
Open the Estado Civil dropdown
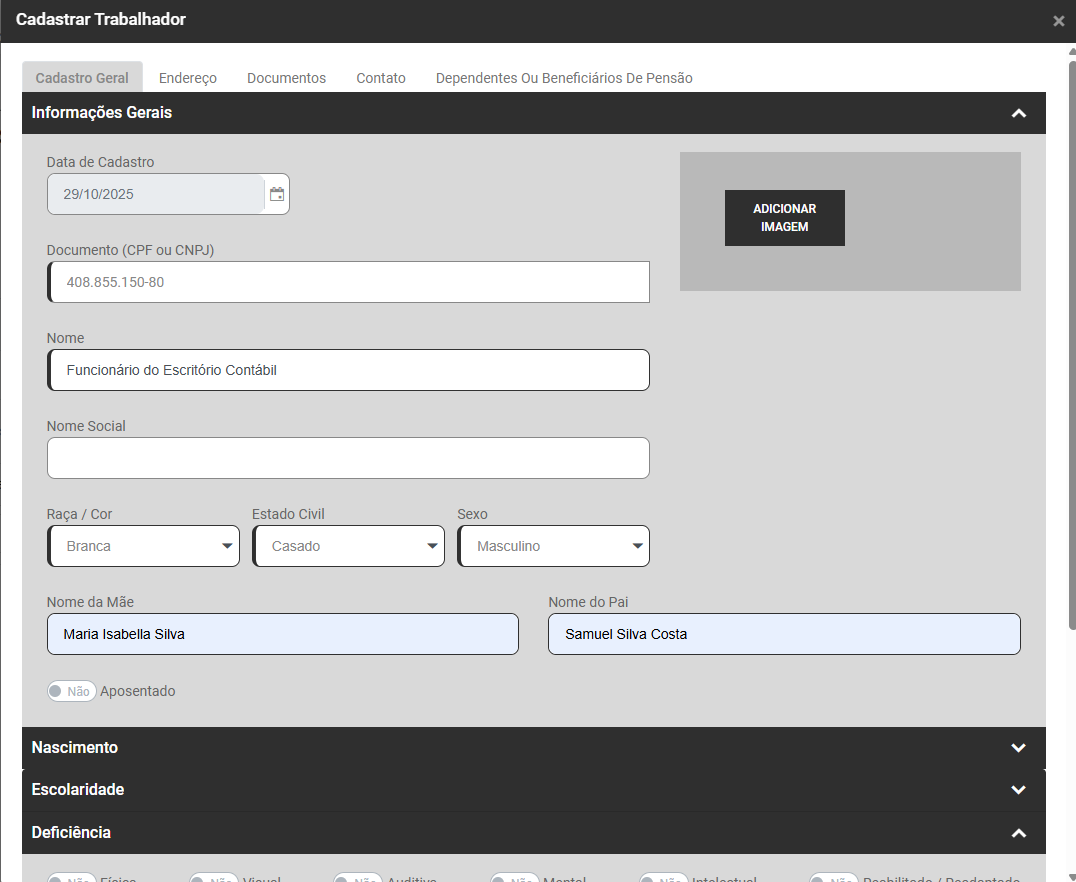click(x=349, y=546)
